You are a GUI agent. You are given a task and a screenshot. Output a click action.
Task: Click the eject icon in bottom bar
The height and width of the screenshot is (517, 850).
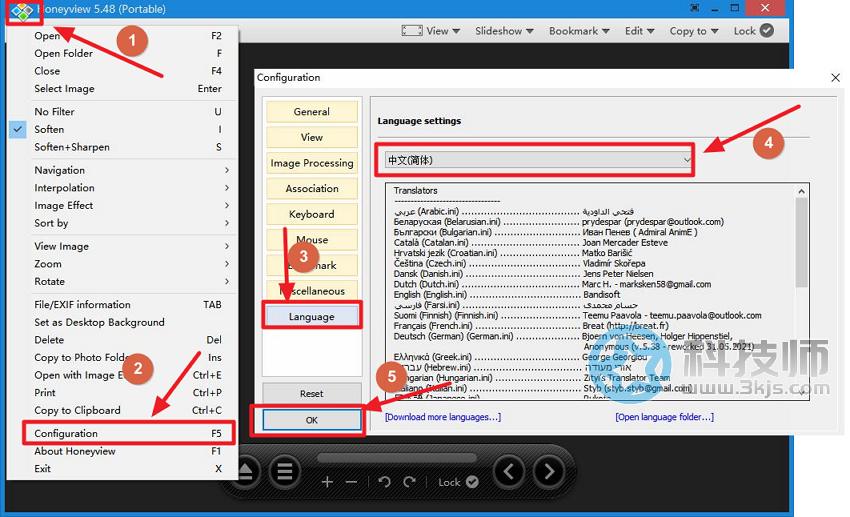pyautogui.click(x=245, y=471)
